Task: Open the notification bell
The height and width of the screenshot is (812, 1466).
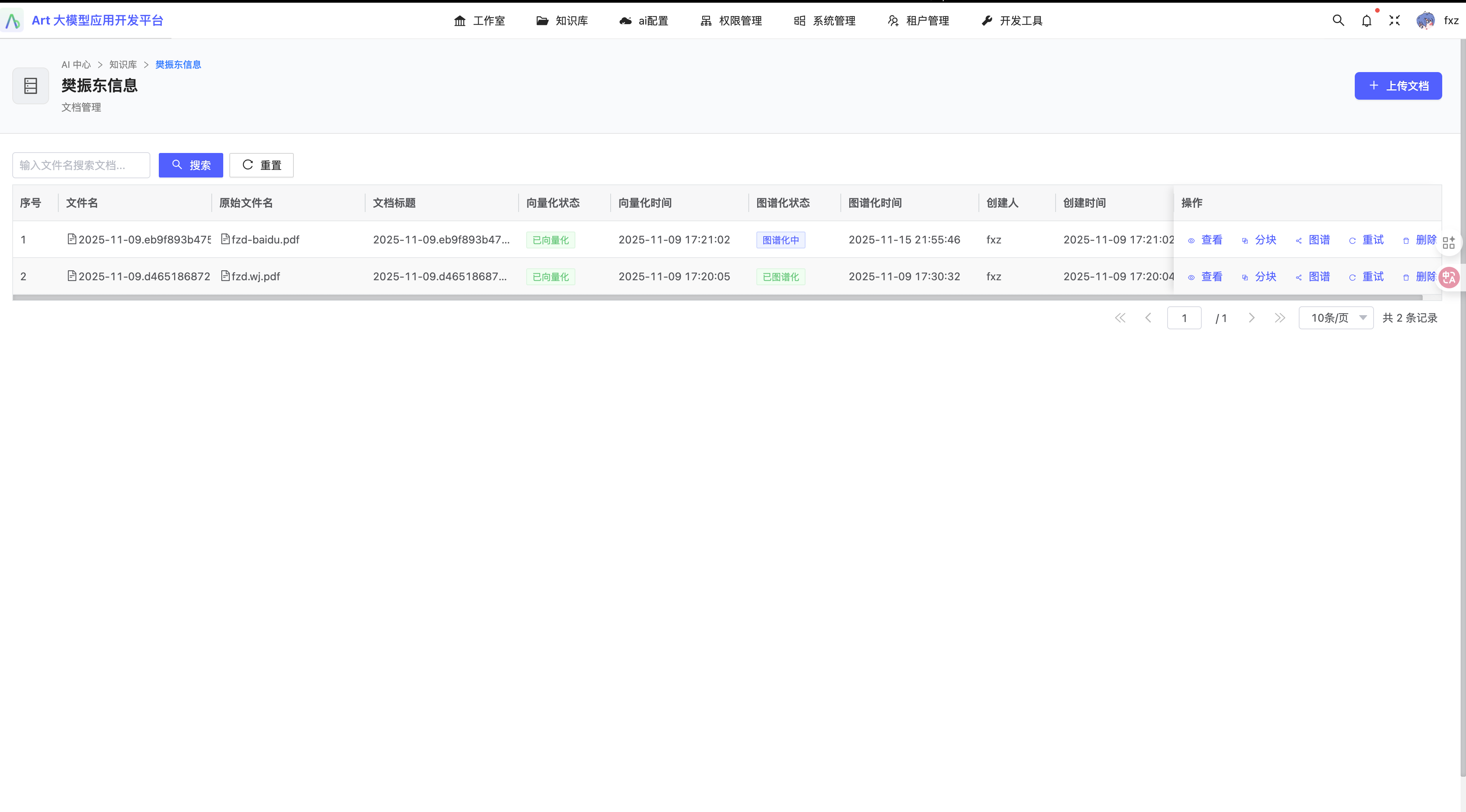Action: point(1366,21)
